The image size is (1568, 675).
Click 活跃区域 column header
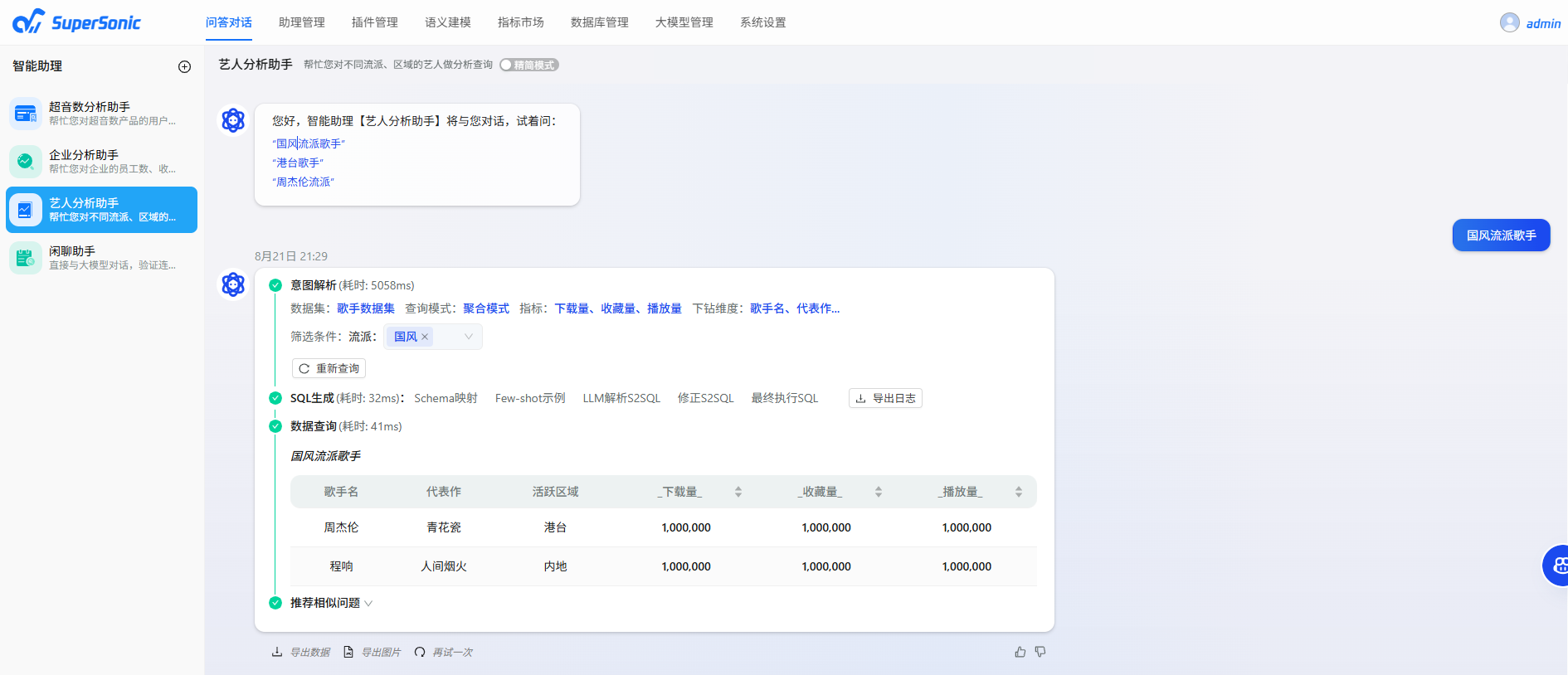pyautogui.click(x=555, y=492)
